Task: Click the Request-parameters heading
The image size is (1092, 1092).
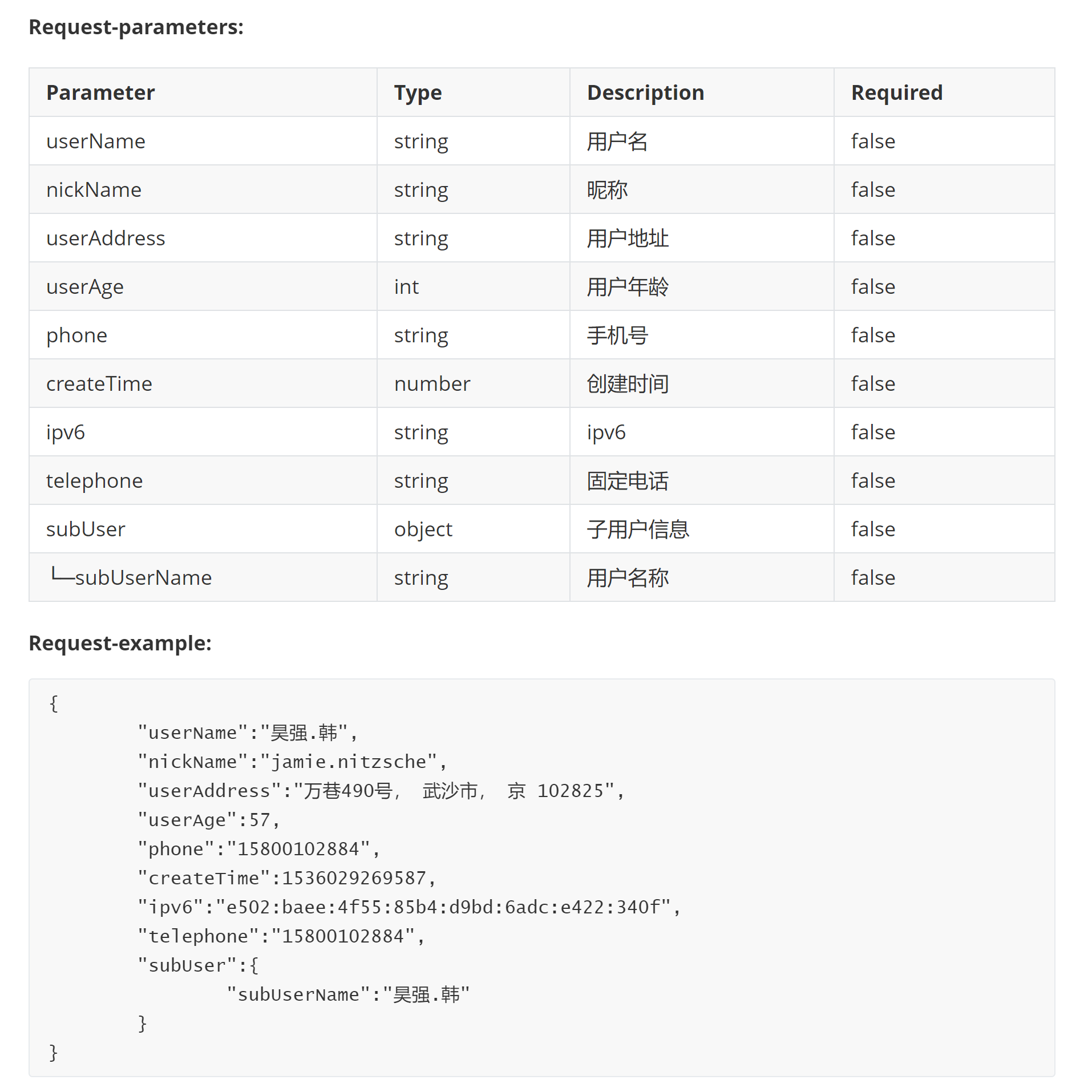Action: [136, 27]
